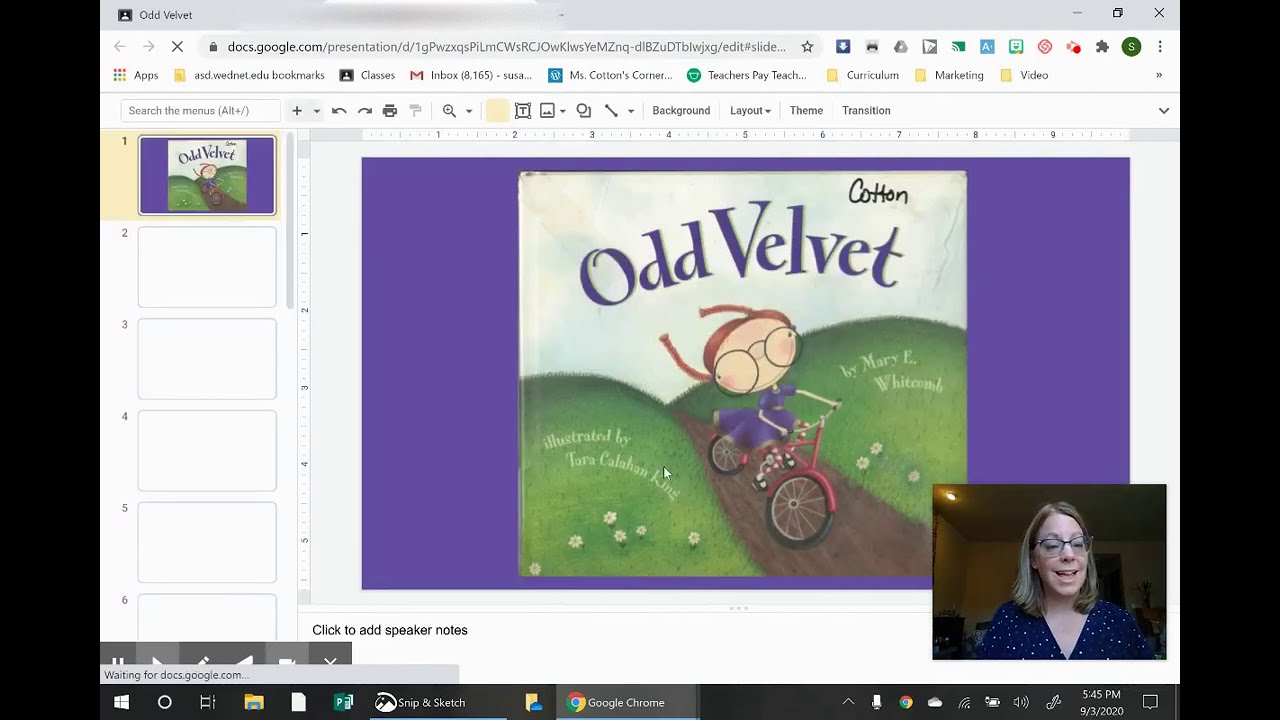Image resolution: width=1280 pixels, height=720 pixels.
Task: Click the volume speaker tray icon
Action: (x=1021, y=703)
